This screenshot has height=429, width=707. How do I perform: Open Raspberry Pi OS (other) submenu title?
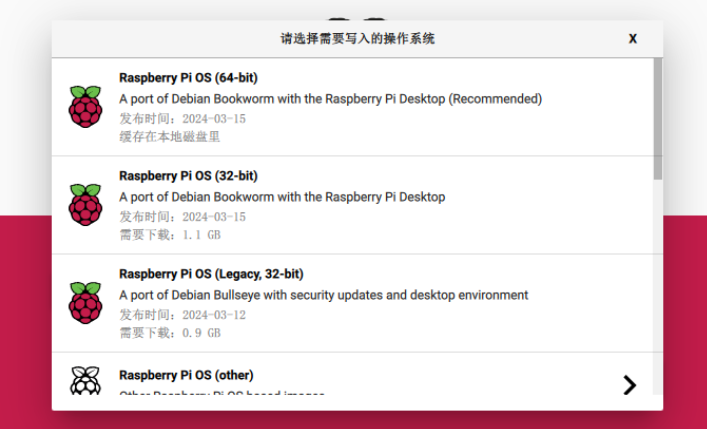[186, 375]
